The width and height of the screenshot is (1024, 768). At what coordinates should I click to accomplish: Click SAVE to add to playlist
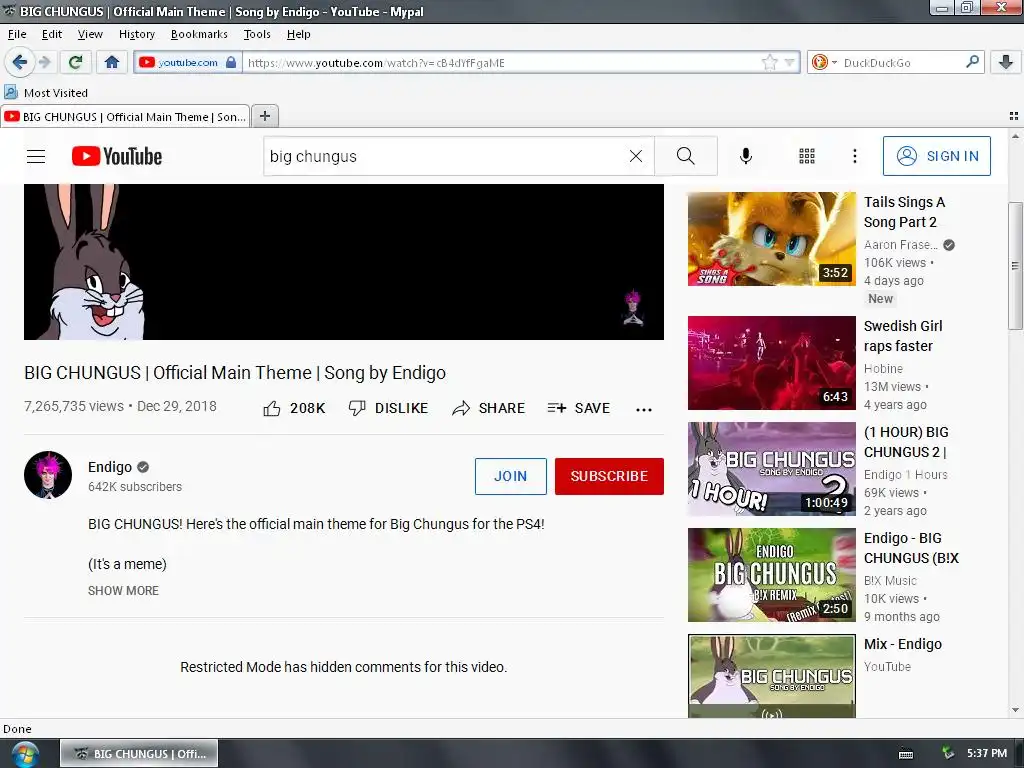579,408
